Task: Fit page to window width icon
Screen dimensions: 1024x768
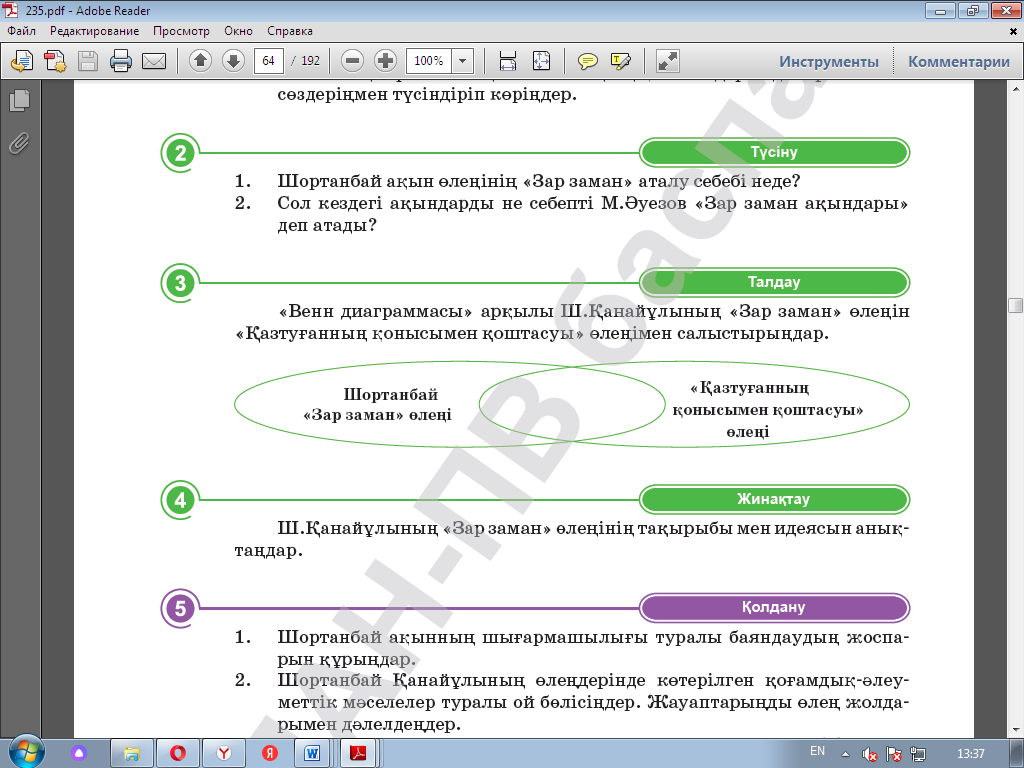Action: pyautogui.click(x=507, y=61)
